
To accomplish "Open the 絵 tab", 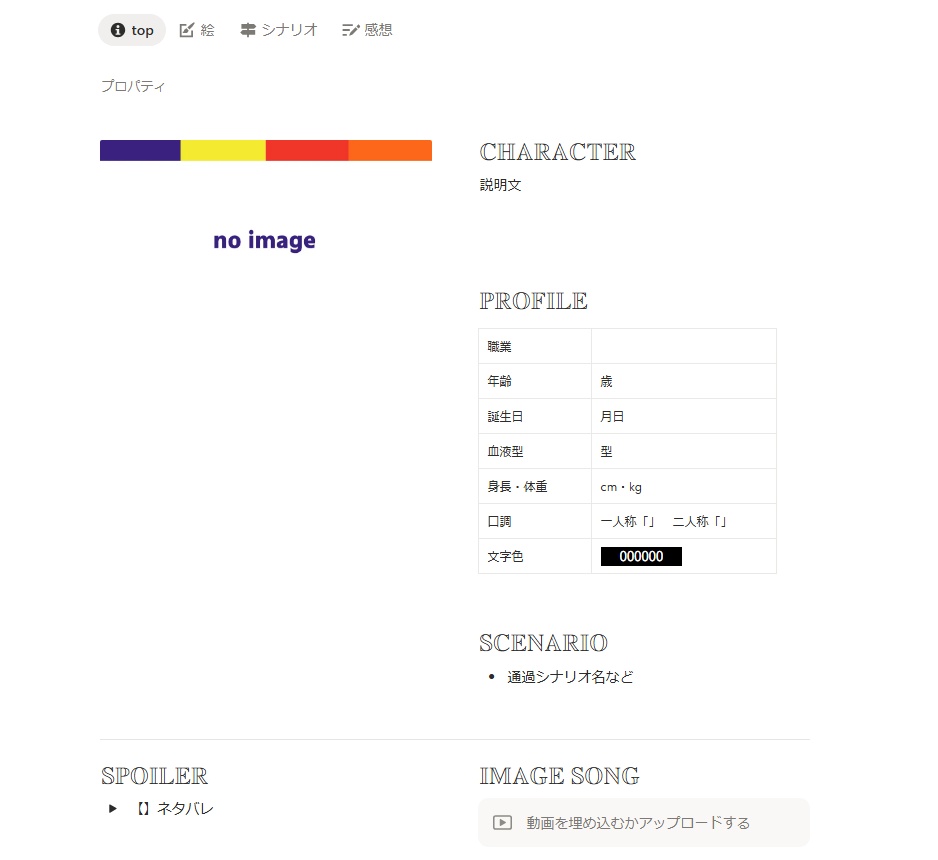I will pyautogui.click(x=206, y=30).
